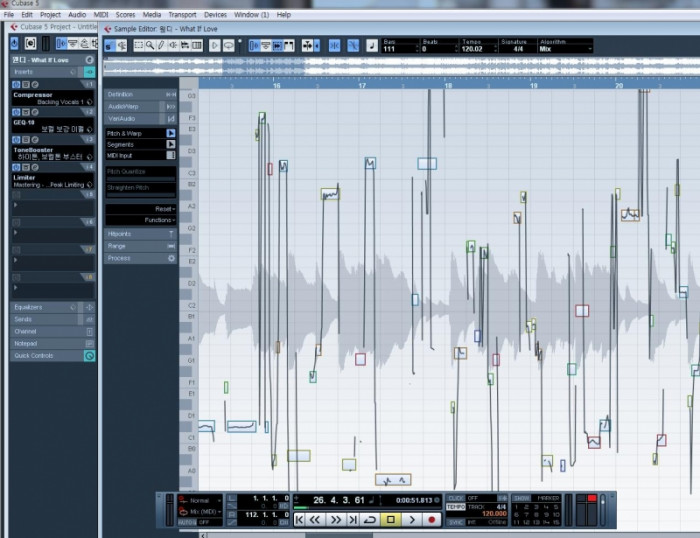The width and height of the screenshot is (700, 538).
Task: Enable the Segments mode toggle
Action: pyautogui.click(x=171, y=144)
